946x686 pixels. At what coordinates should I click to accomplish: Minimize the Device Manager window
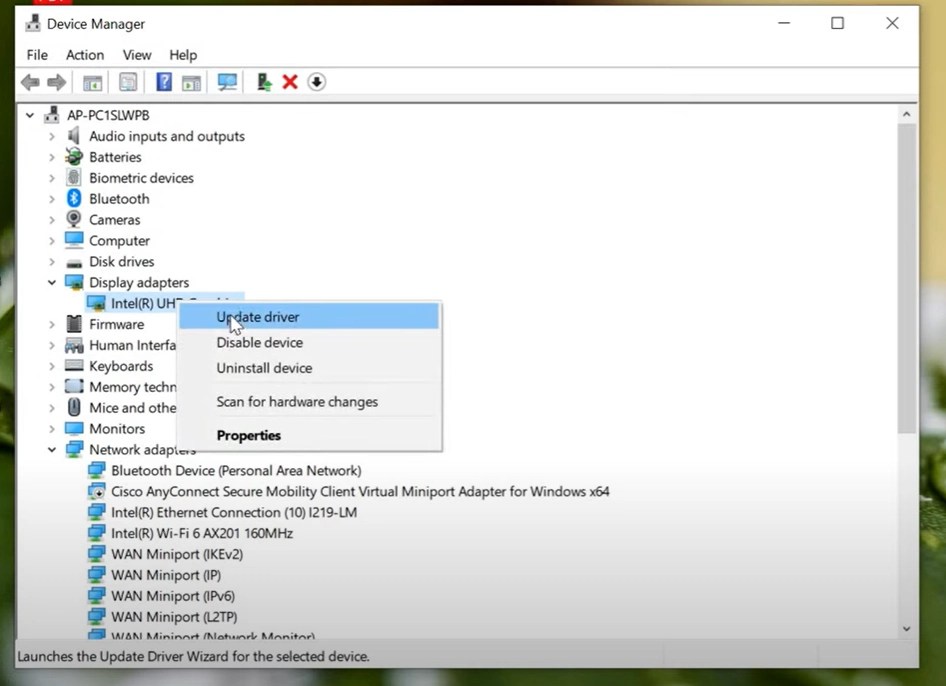coord(784,23)
